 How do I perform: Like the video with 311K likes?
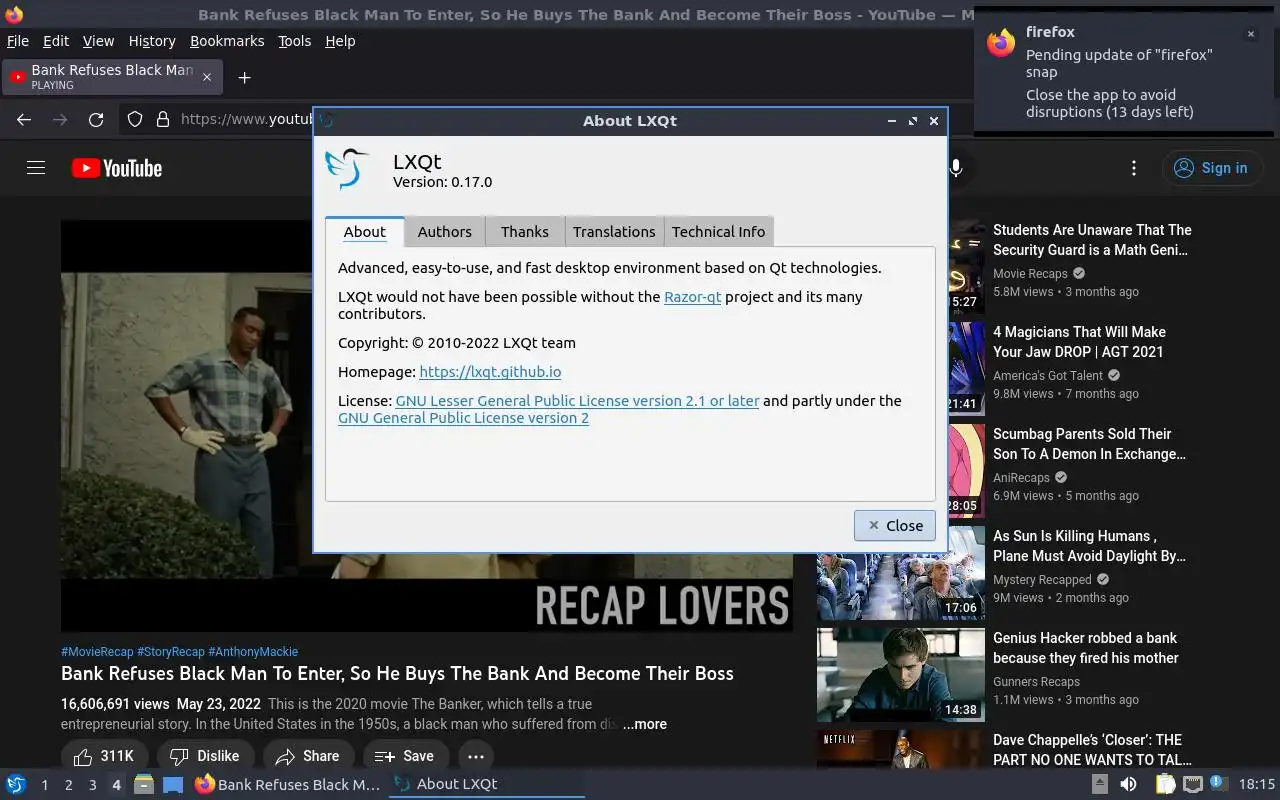[x=105, y=756]
